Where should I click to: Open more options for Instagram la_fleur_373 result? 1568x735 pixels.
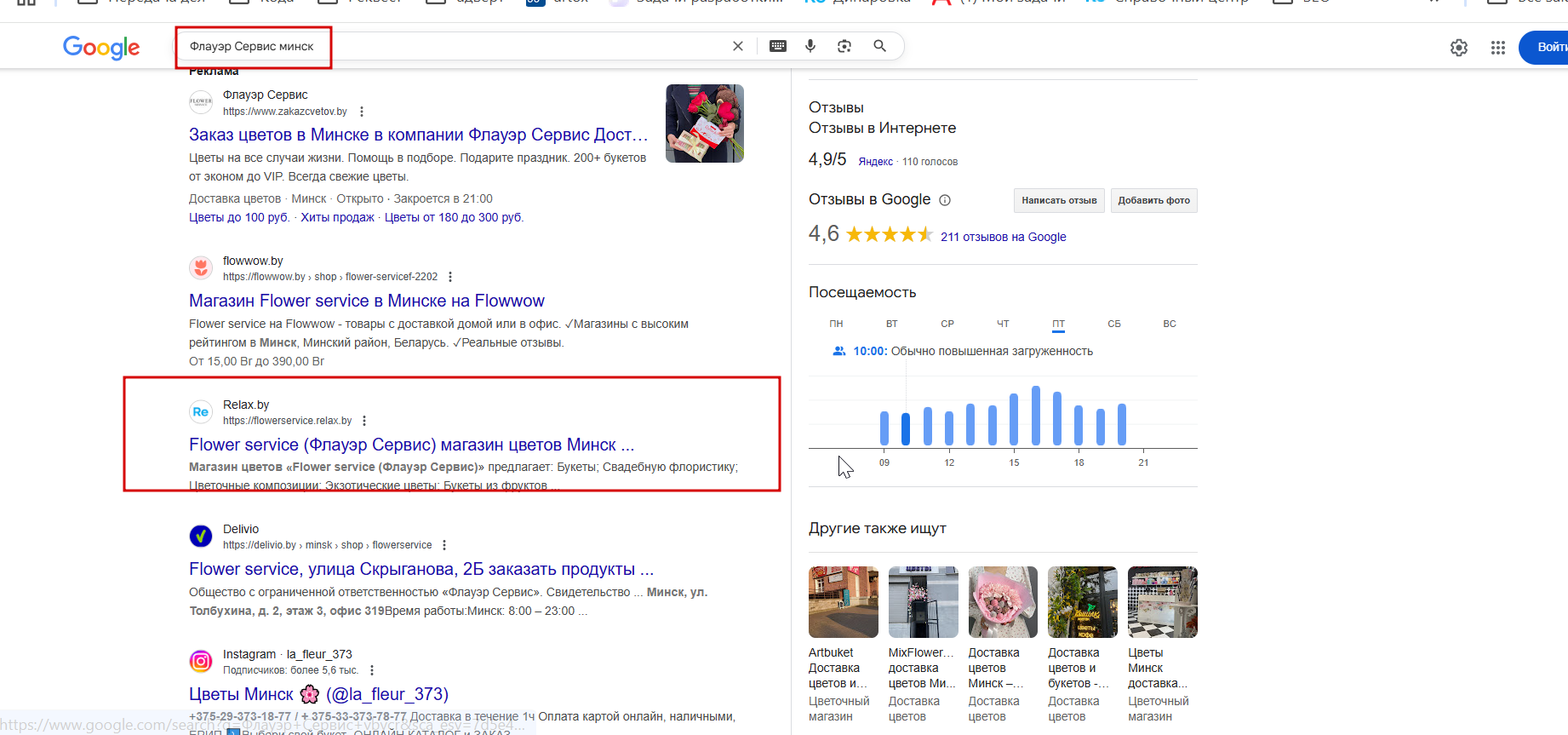372,670
